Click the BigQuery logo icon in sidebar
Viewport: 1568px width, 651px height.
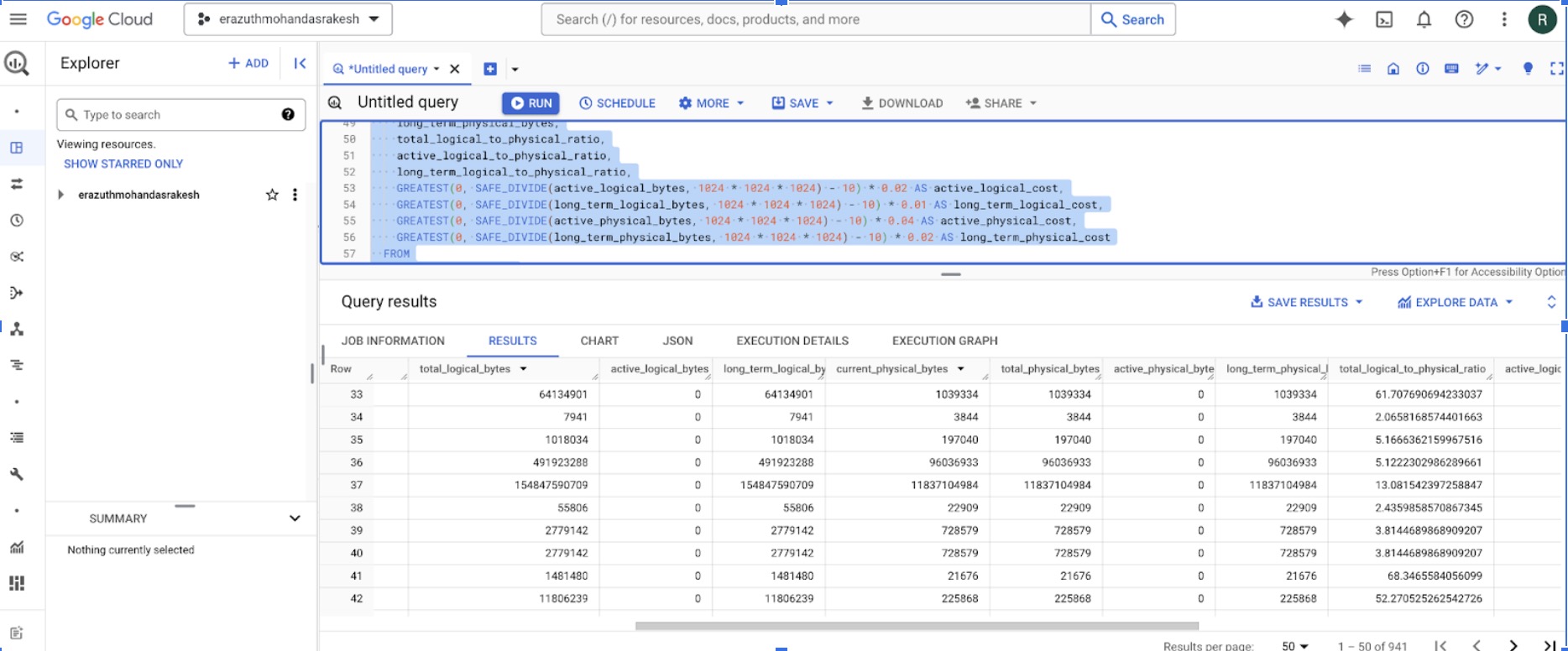click(x=17, y=63)
